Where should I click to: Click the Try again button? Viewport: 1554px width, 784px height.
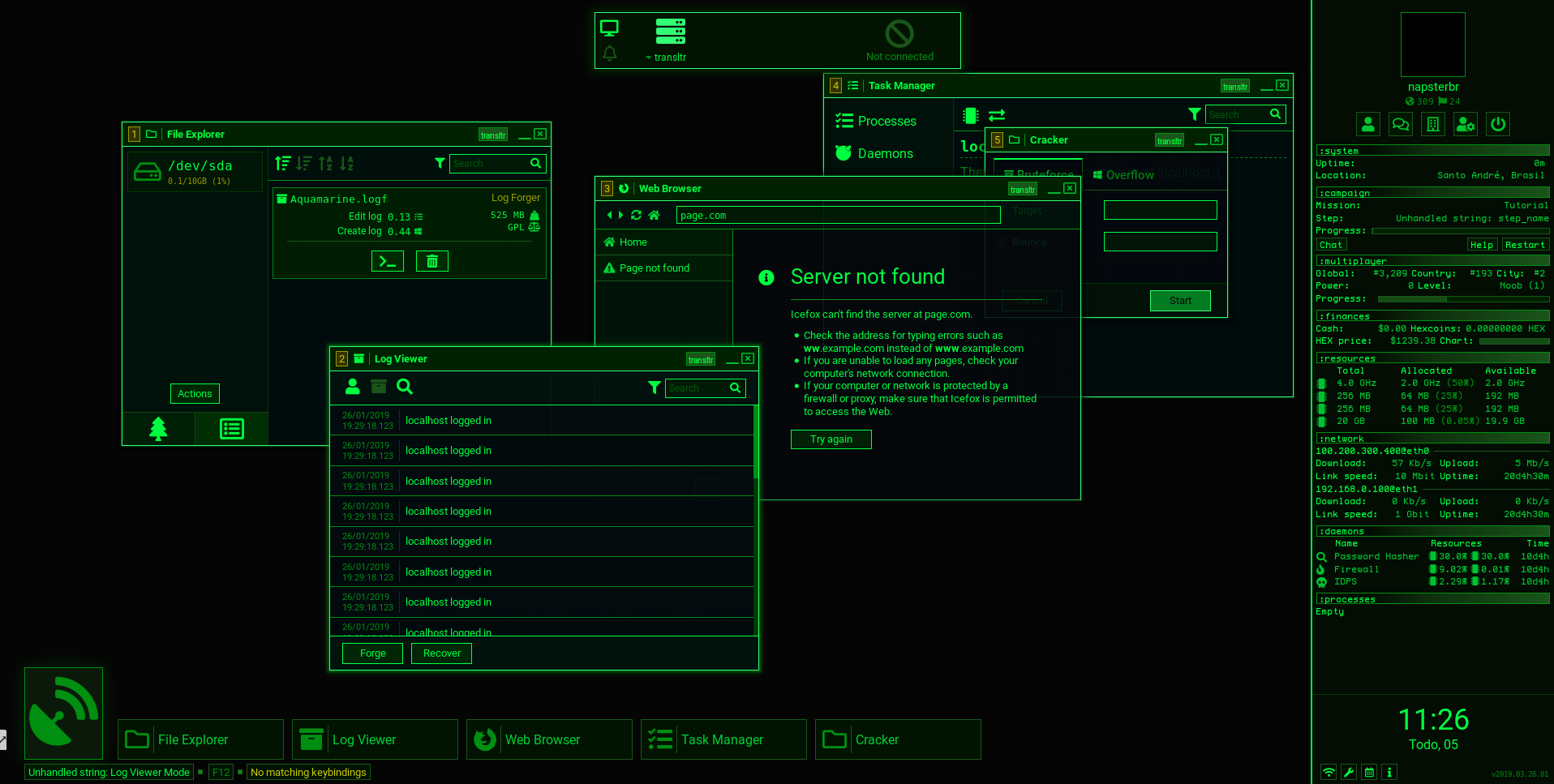831,439
